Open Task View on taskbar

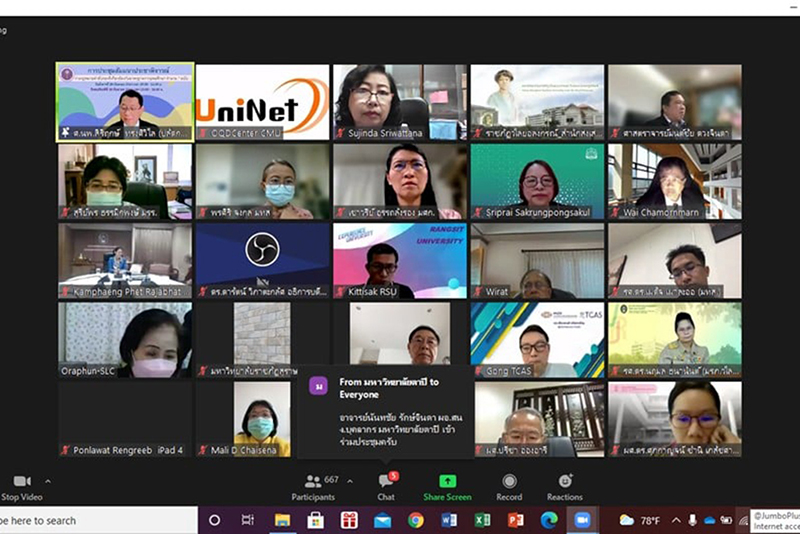(248, 520)
